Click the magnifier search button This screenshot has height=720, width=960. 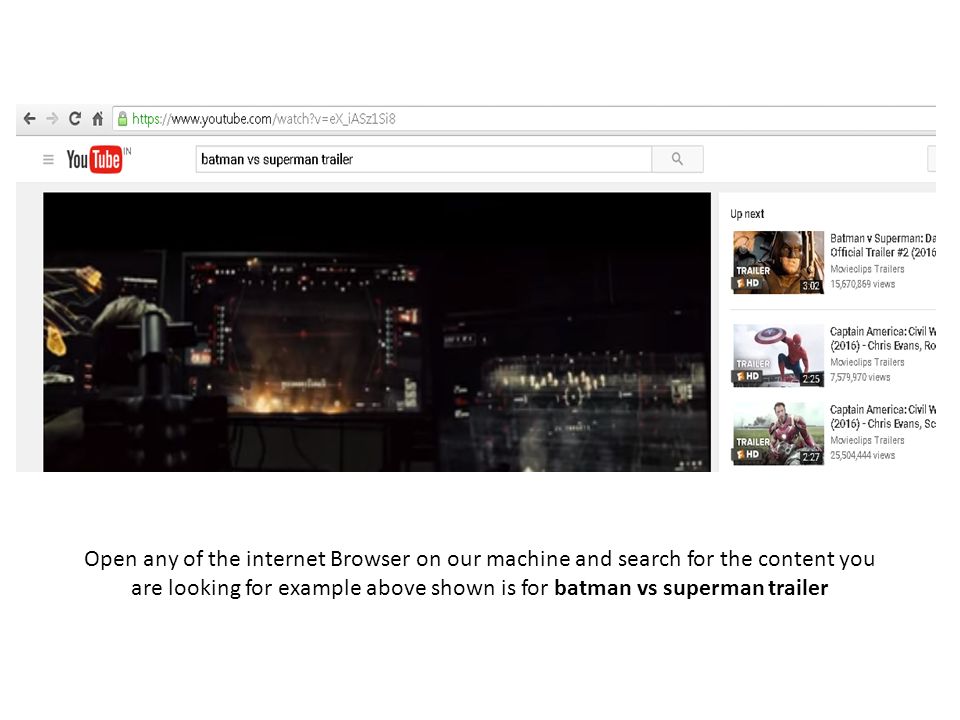(677, 159)
